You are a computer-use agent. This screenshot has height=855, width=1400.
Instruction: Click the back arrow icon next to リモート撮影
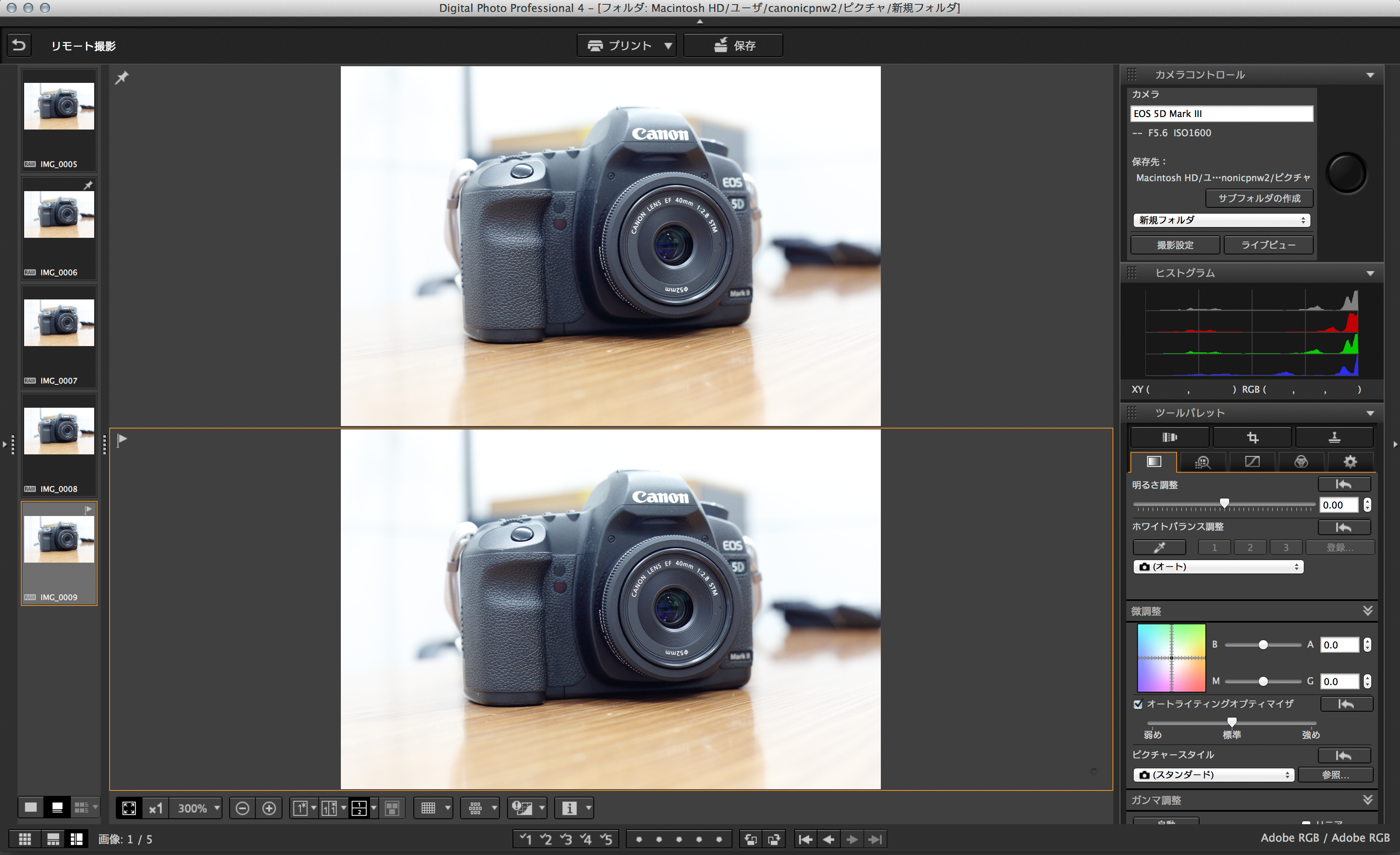click(x=19, y=45)
